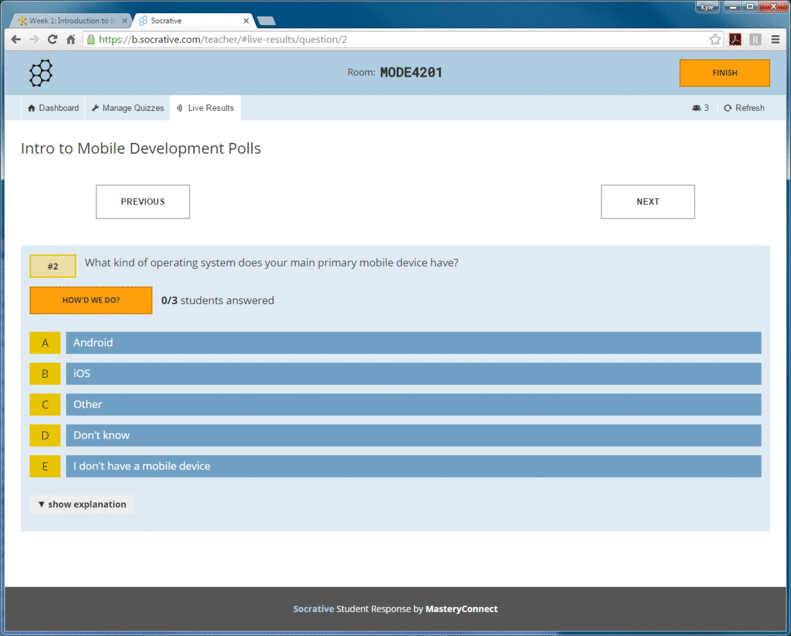
Task: Select the Don't know answer bar
Action: (414, 435)
